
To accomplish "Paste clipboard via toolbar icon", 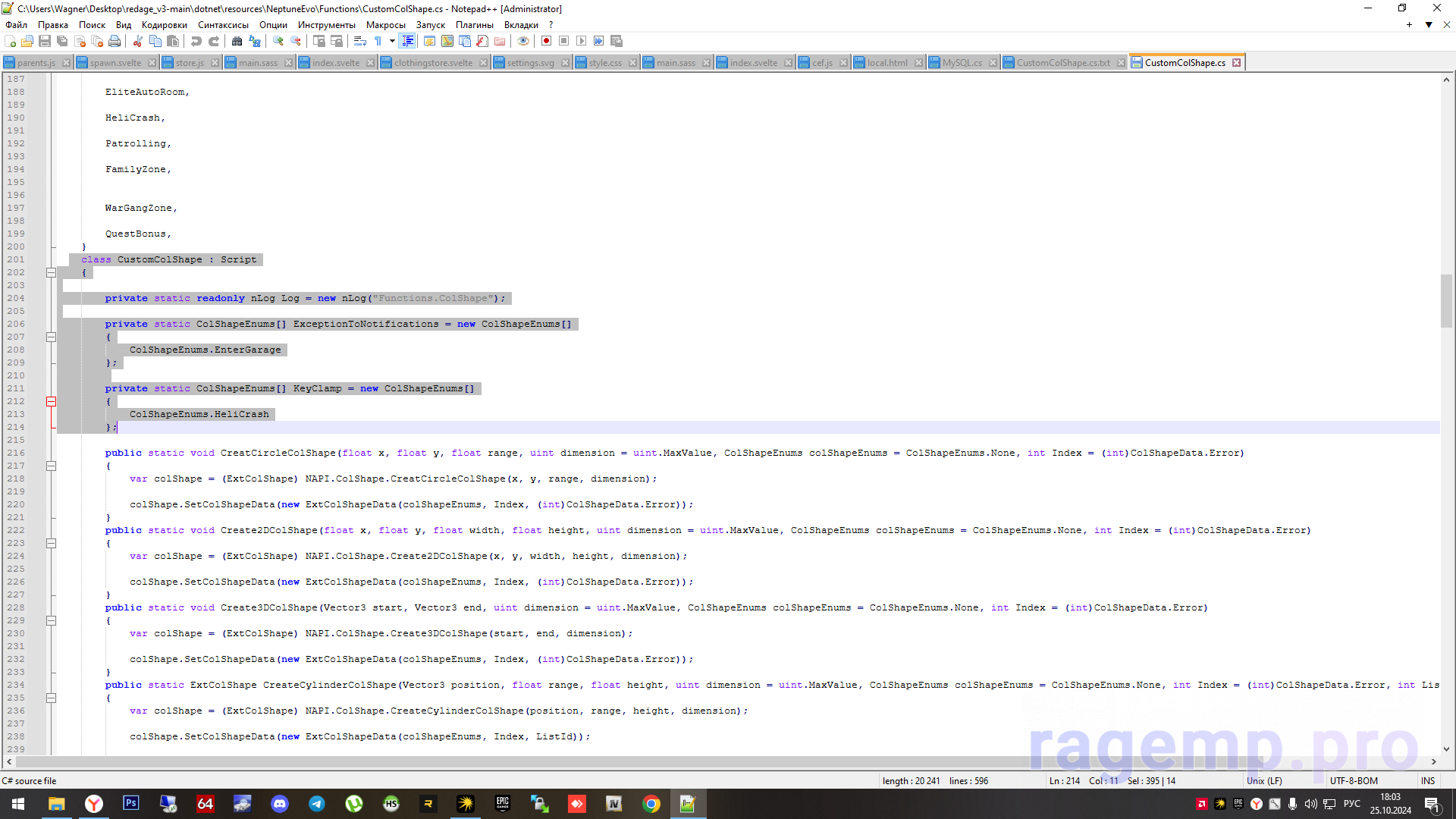I will tap(173, 41).
